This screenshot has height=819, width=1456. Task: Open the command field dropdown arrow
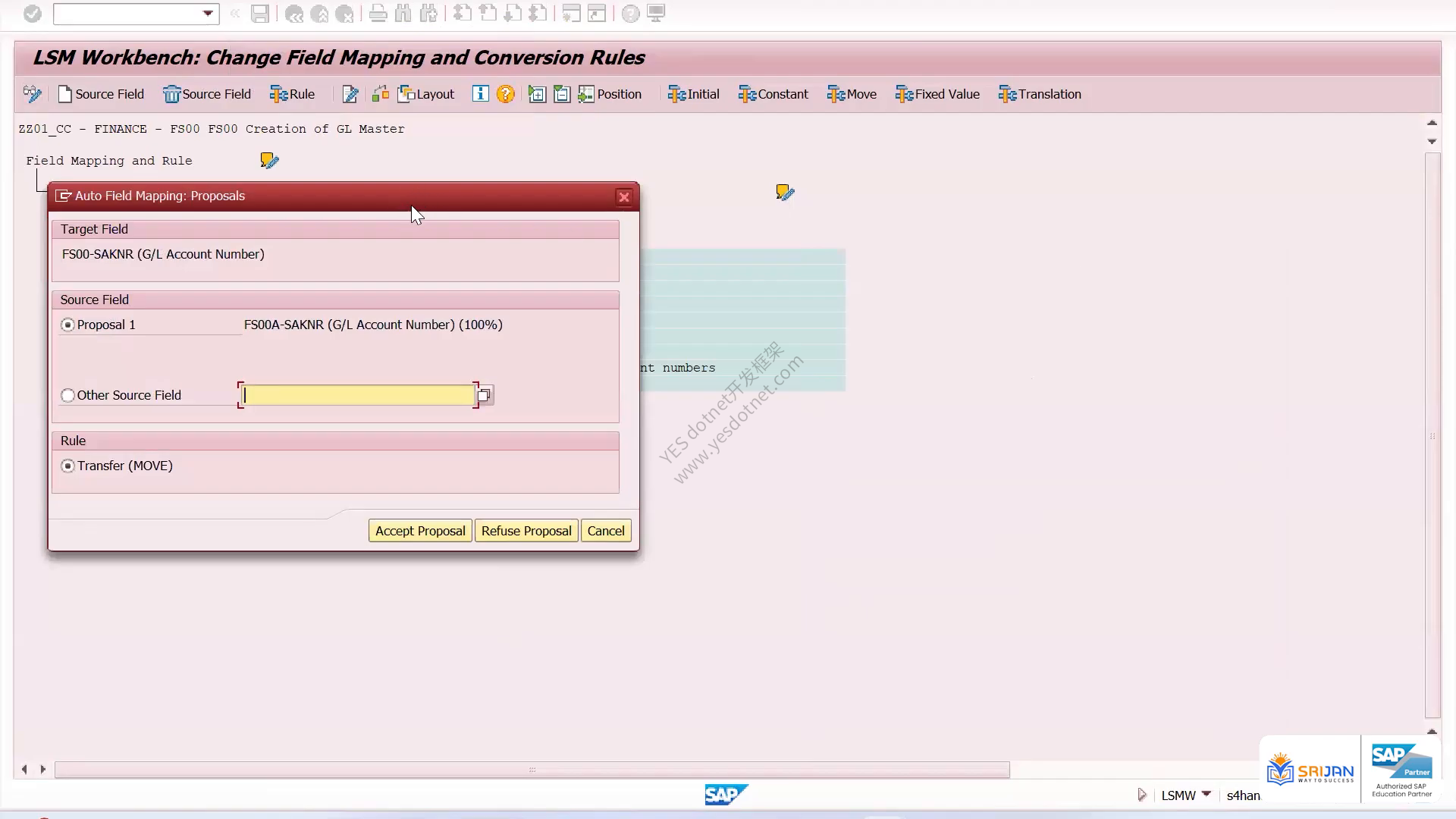208,14
